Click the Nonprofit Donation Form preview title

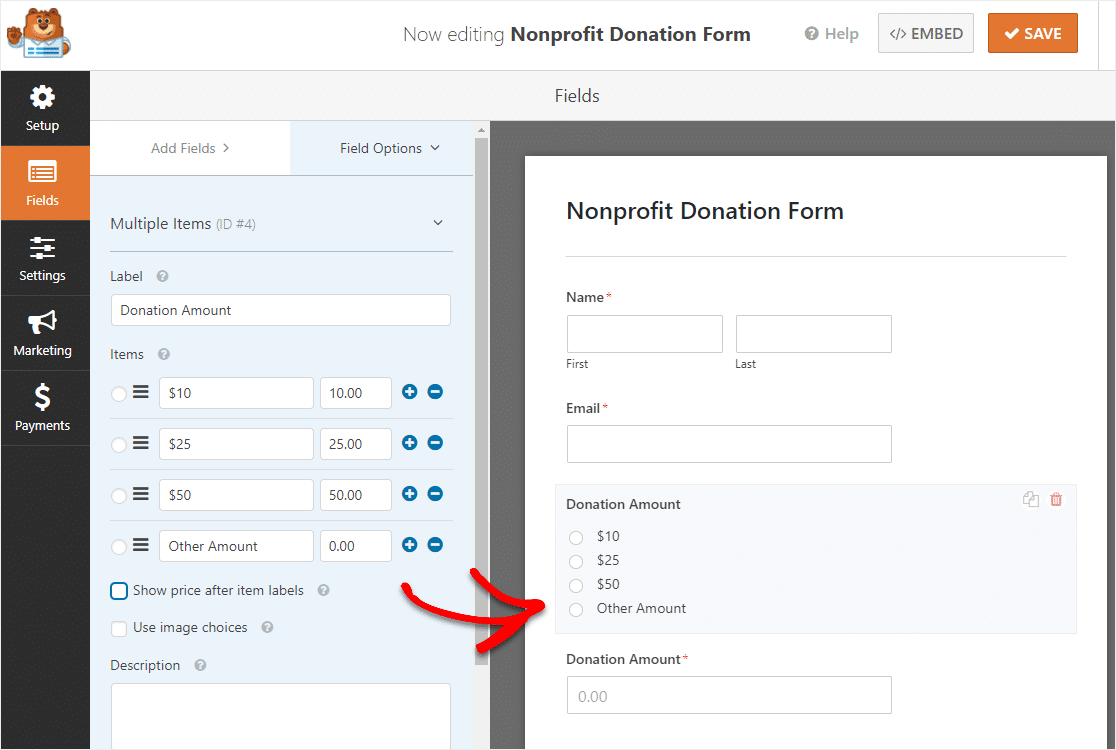click(705, 211)
